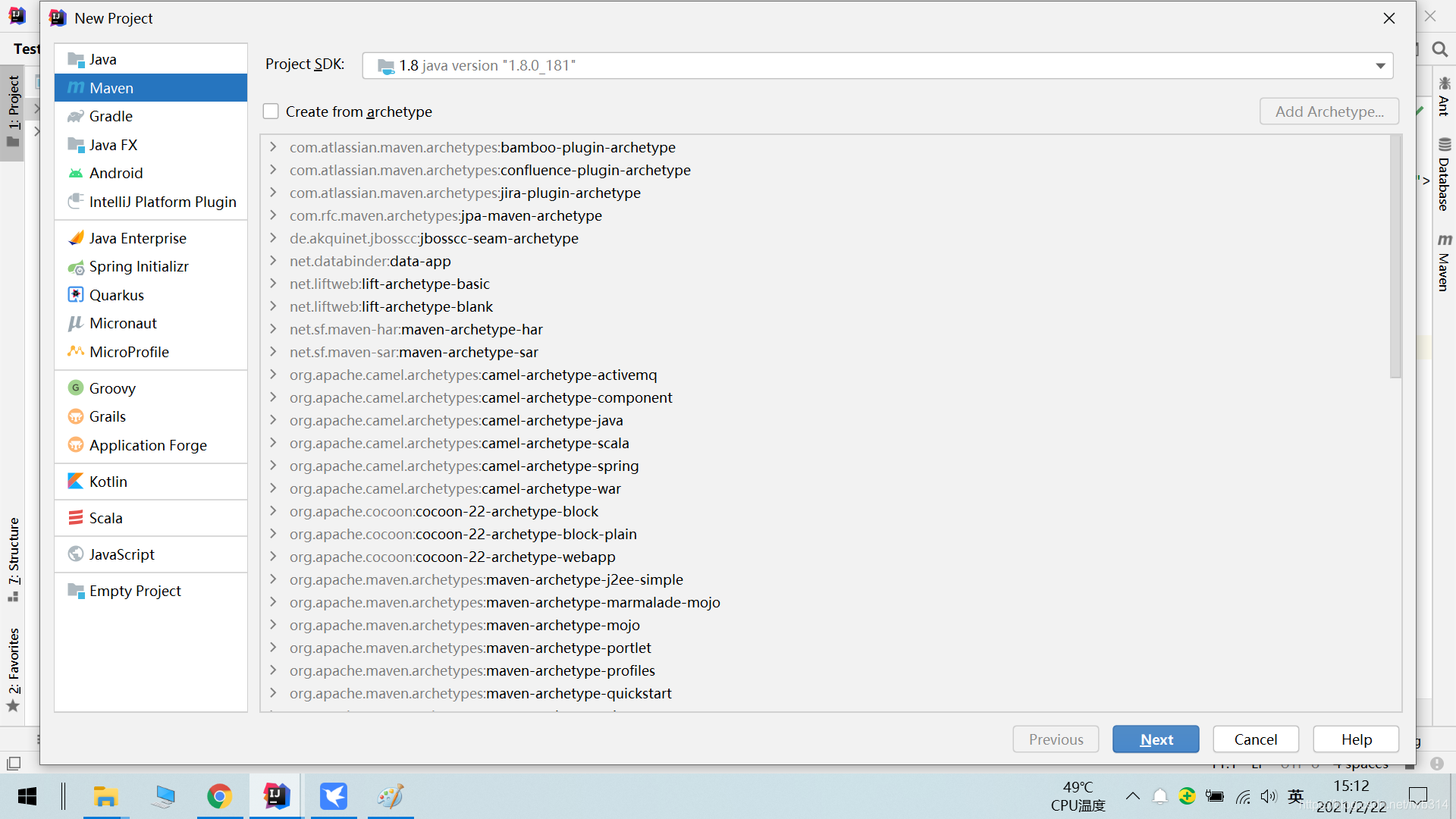Expand org.apache.camel.archetypes:camel-archetype-spring
Image resolution: width=1456 pixels, height=819 pixels.
click(x=273, y=465)
